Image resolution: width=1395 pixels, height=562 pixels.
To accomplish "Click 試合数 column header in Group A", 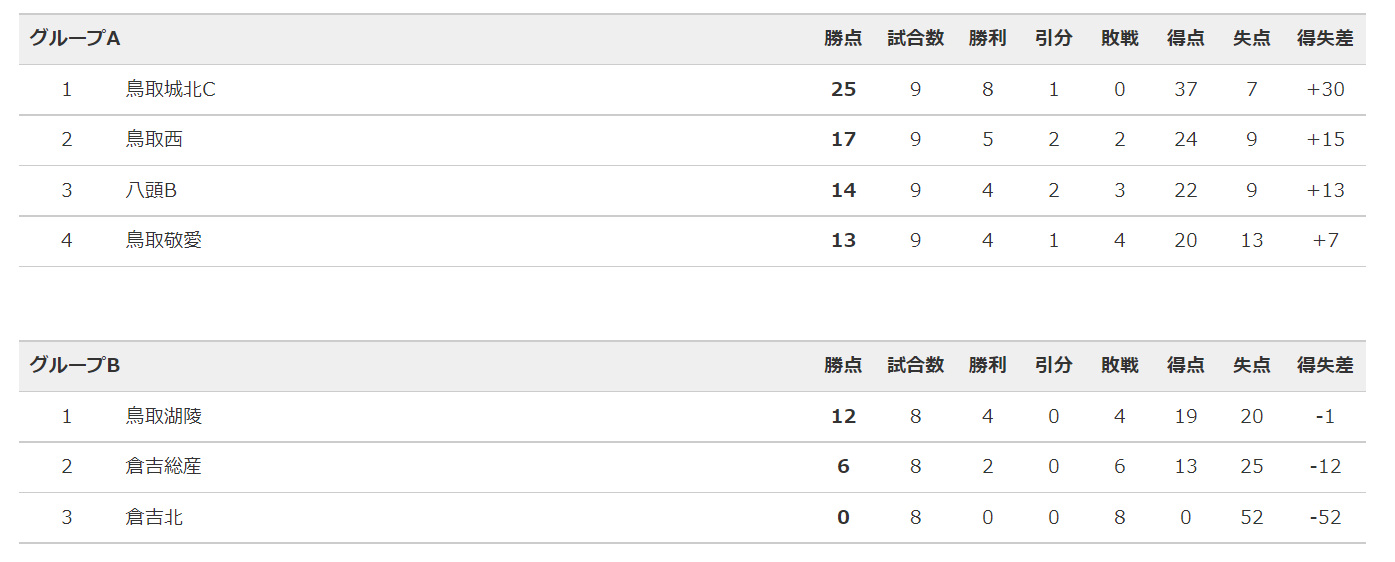I will pos(916,39).
